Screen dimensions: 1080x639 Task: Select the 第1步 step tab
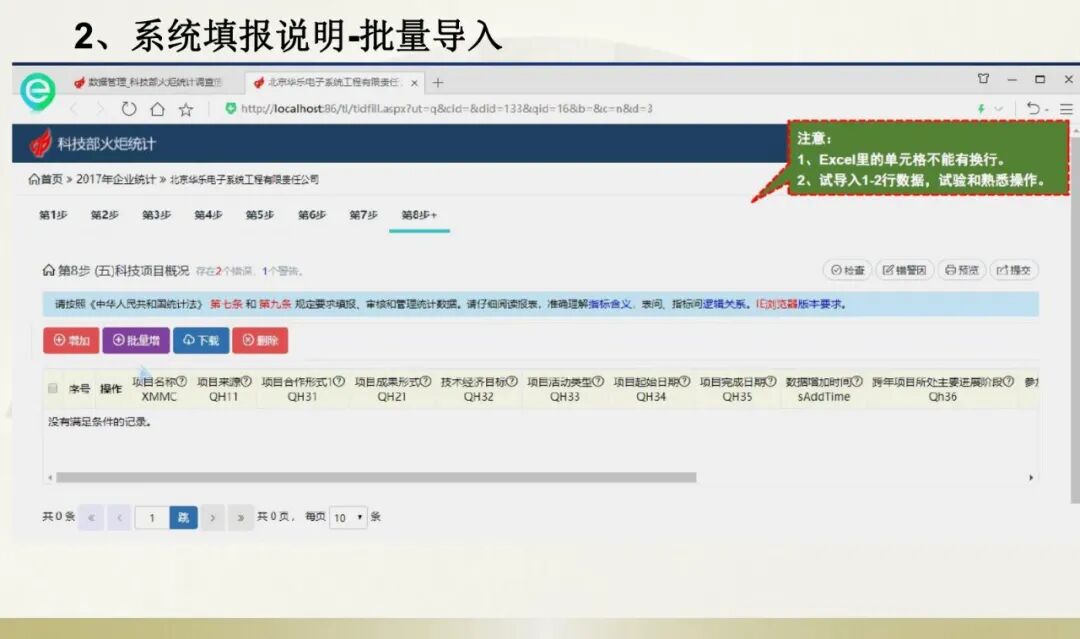[52, 214]
